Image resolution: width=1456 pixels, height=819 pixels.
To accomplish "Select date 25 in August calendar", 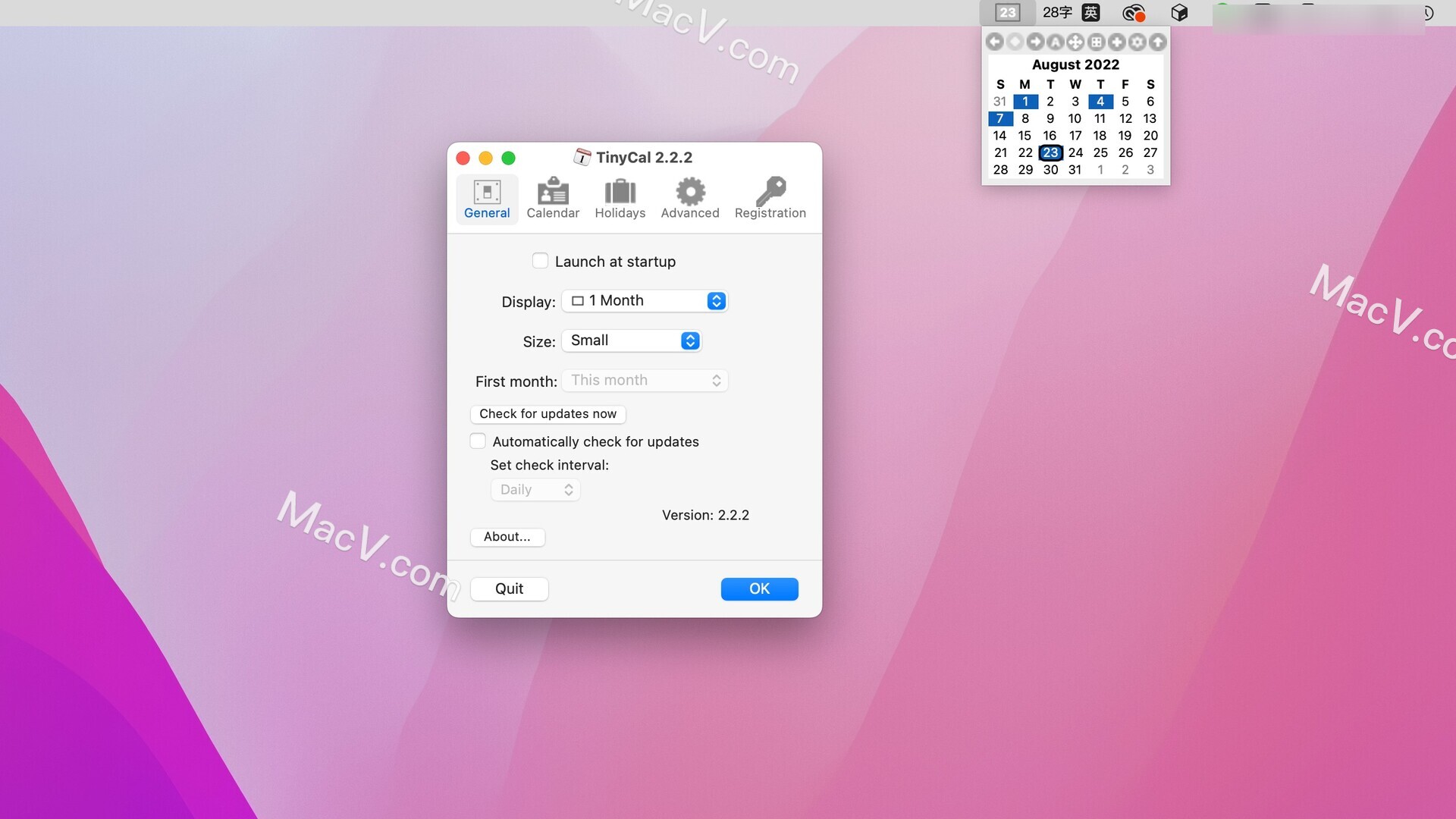I will coord(1100,153).
